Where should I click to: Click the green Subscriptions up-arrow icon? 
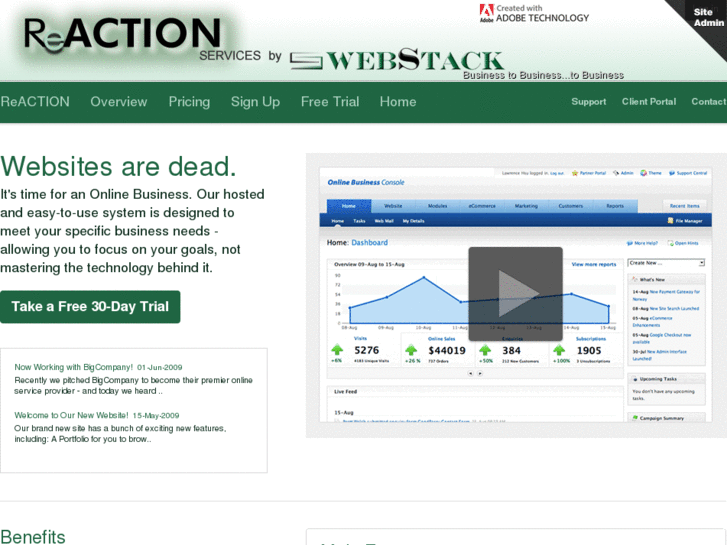[x=559, y=349]
